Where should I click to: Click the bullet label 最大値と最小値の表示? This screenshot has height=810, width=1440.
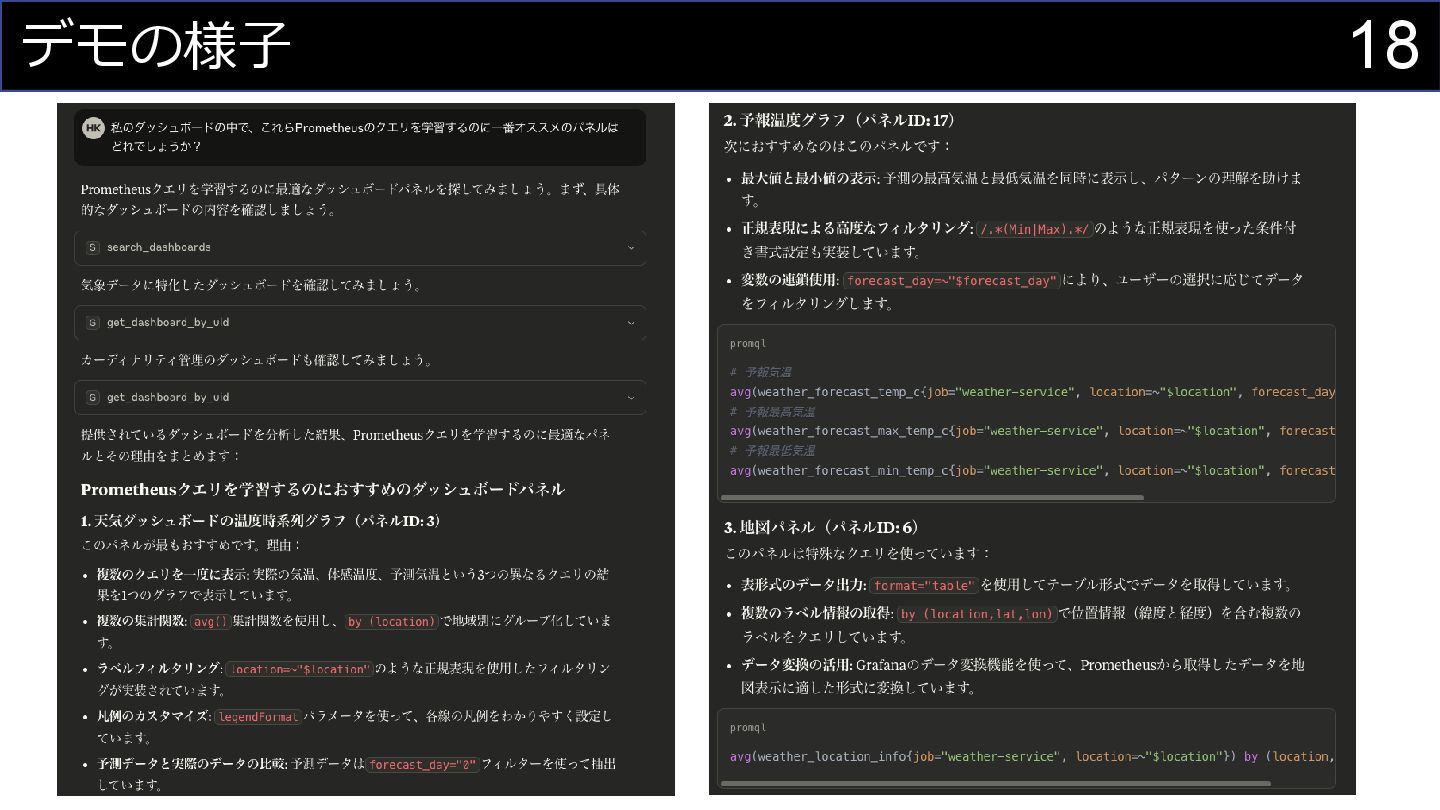click(x=809, y=178)
